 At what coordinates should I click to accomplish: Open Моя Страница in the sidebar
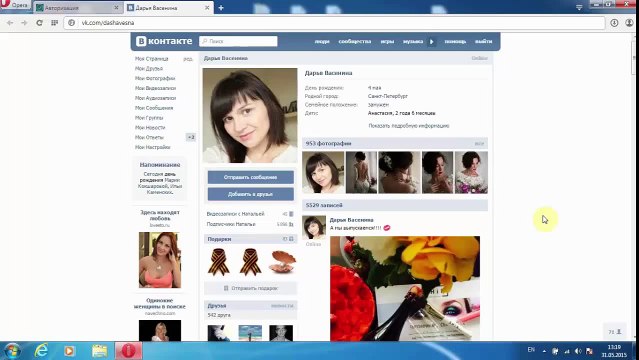coord(152,59)
